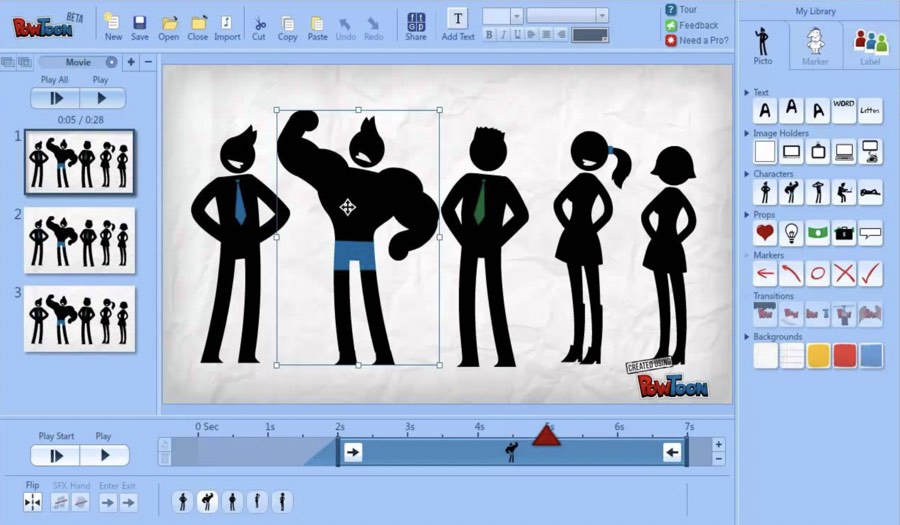Collapse the Characters section in library
Screen dimensions: 900x525
(747, 174)
